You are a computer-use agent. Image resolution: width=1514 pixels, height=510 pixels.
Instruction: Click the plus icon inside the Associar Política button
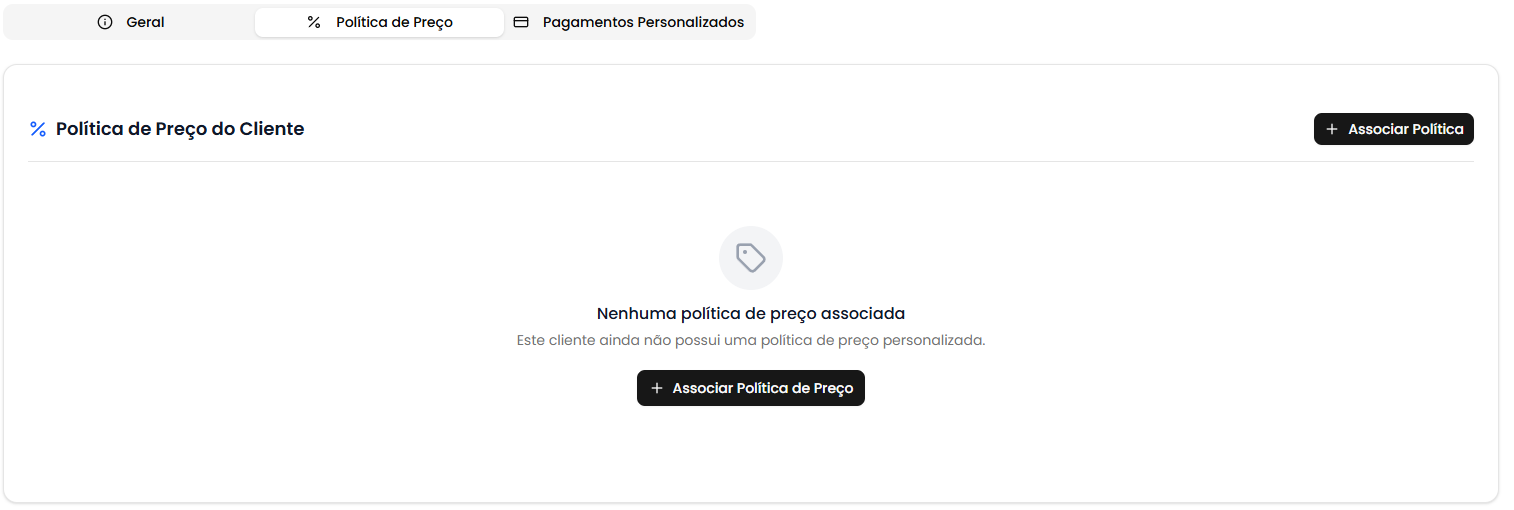tap(1331, 129)
